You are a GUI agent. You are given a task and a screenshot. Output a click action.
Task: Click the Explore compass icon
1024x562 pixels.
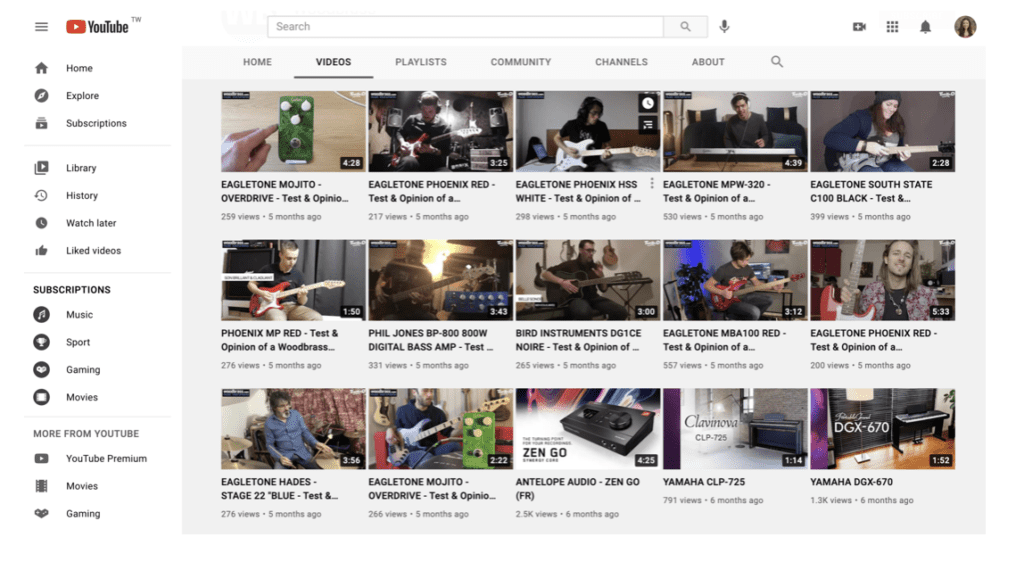click(x=41, y=95)
